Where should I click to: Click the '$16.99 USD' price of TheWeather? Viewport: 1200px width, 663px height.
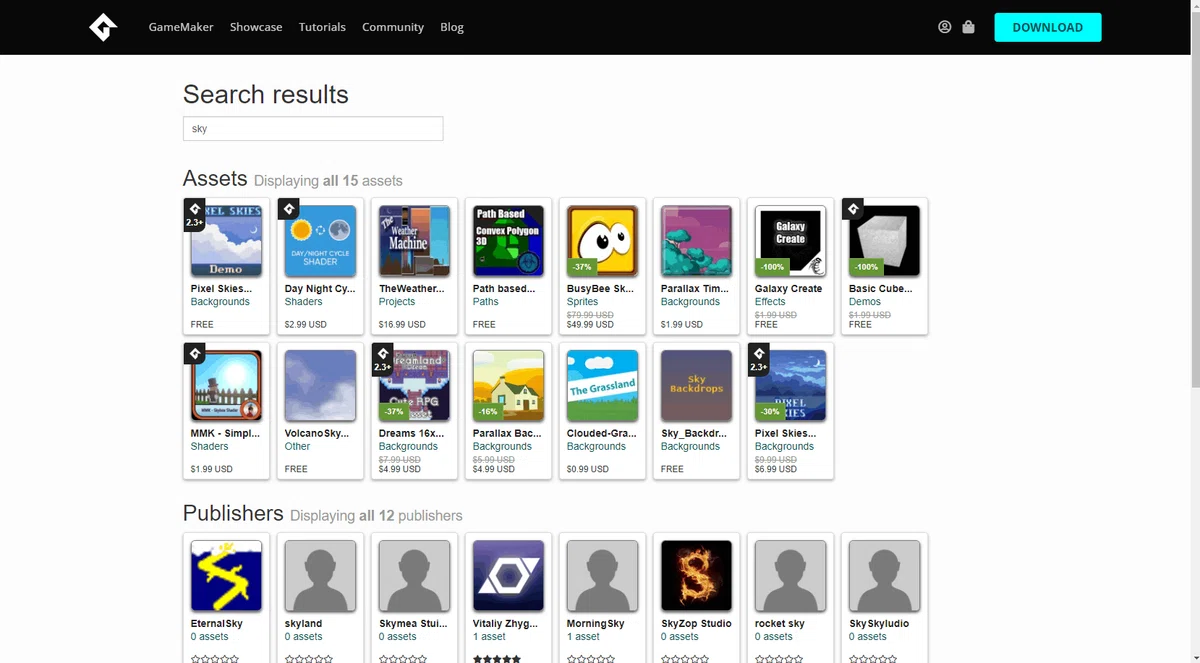[402, 325]
